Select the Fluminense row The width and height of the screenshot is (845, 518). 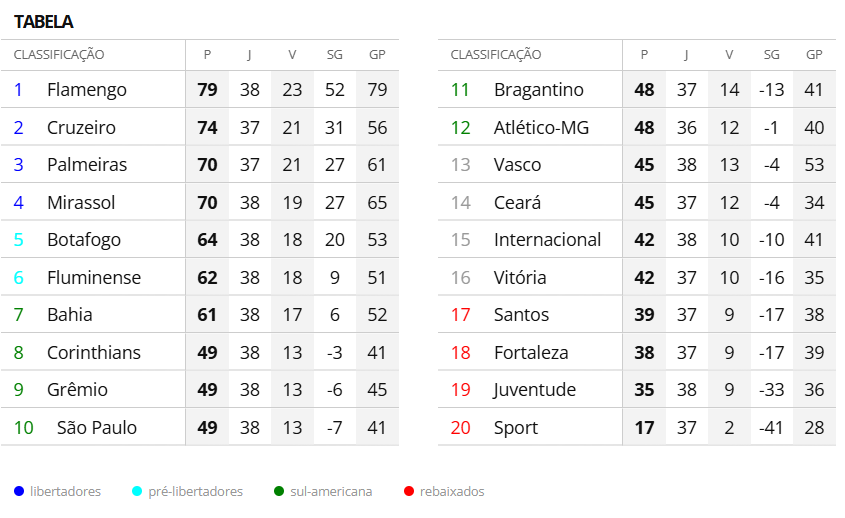point(94,278)
